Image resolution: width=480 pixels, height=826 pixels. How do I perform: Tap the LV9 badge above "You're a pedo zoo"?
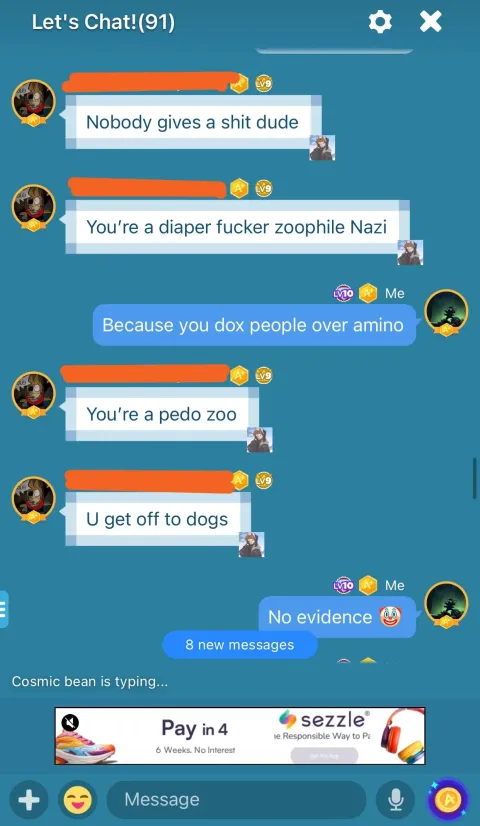(263, 376)
